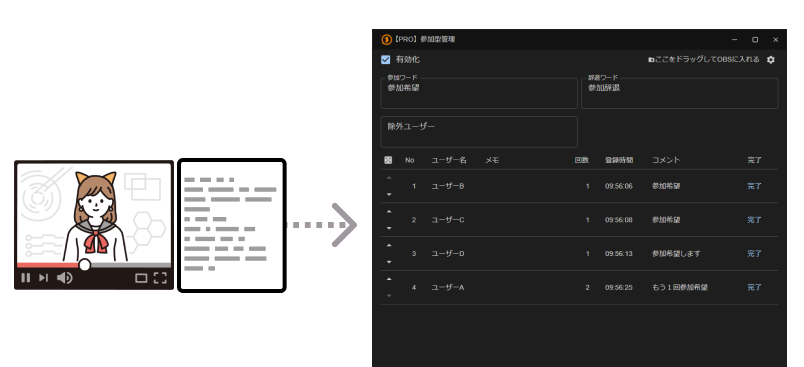Click the 除外ユーザー input field
Viewport: 804px width, 367px height.
click(x=479, y=132)
